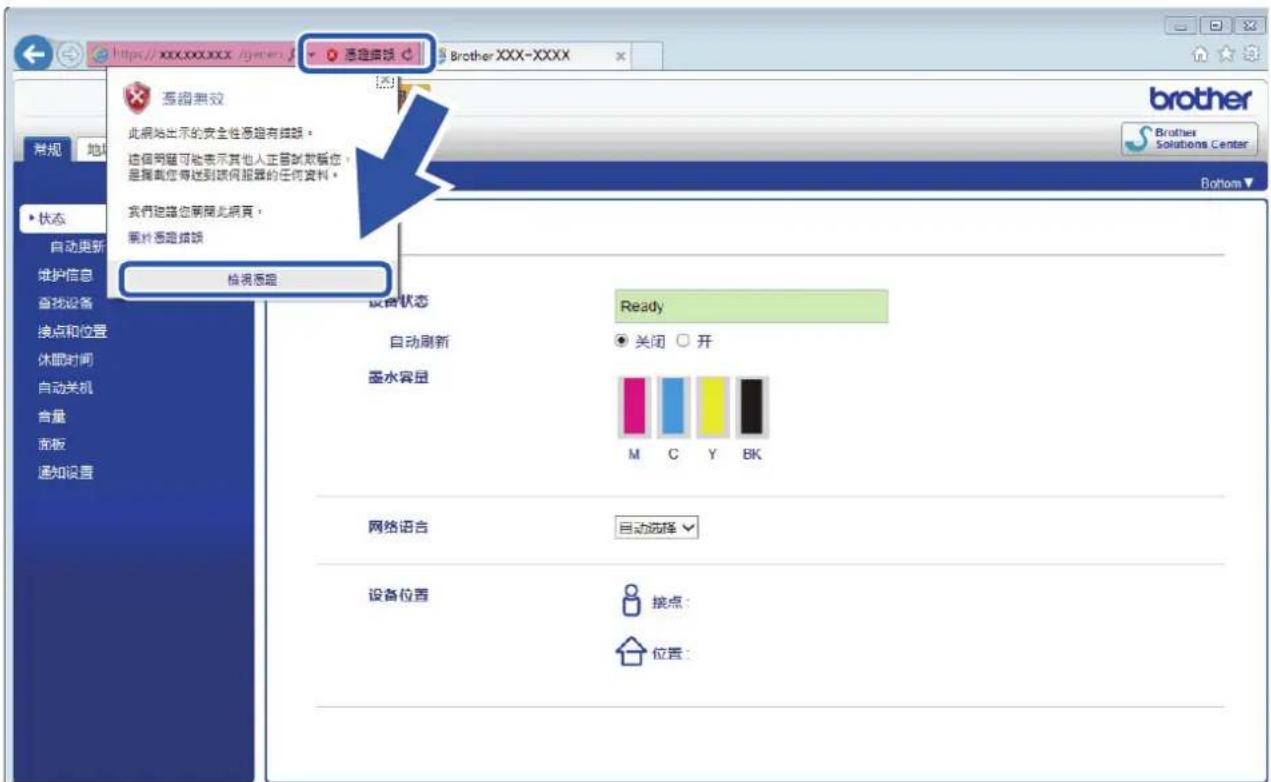The width and height of the screenshot is (1271, 782).
Task: Click the 自动刷新 label
Action: pyautogui.click(x=419, y=341)
